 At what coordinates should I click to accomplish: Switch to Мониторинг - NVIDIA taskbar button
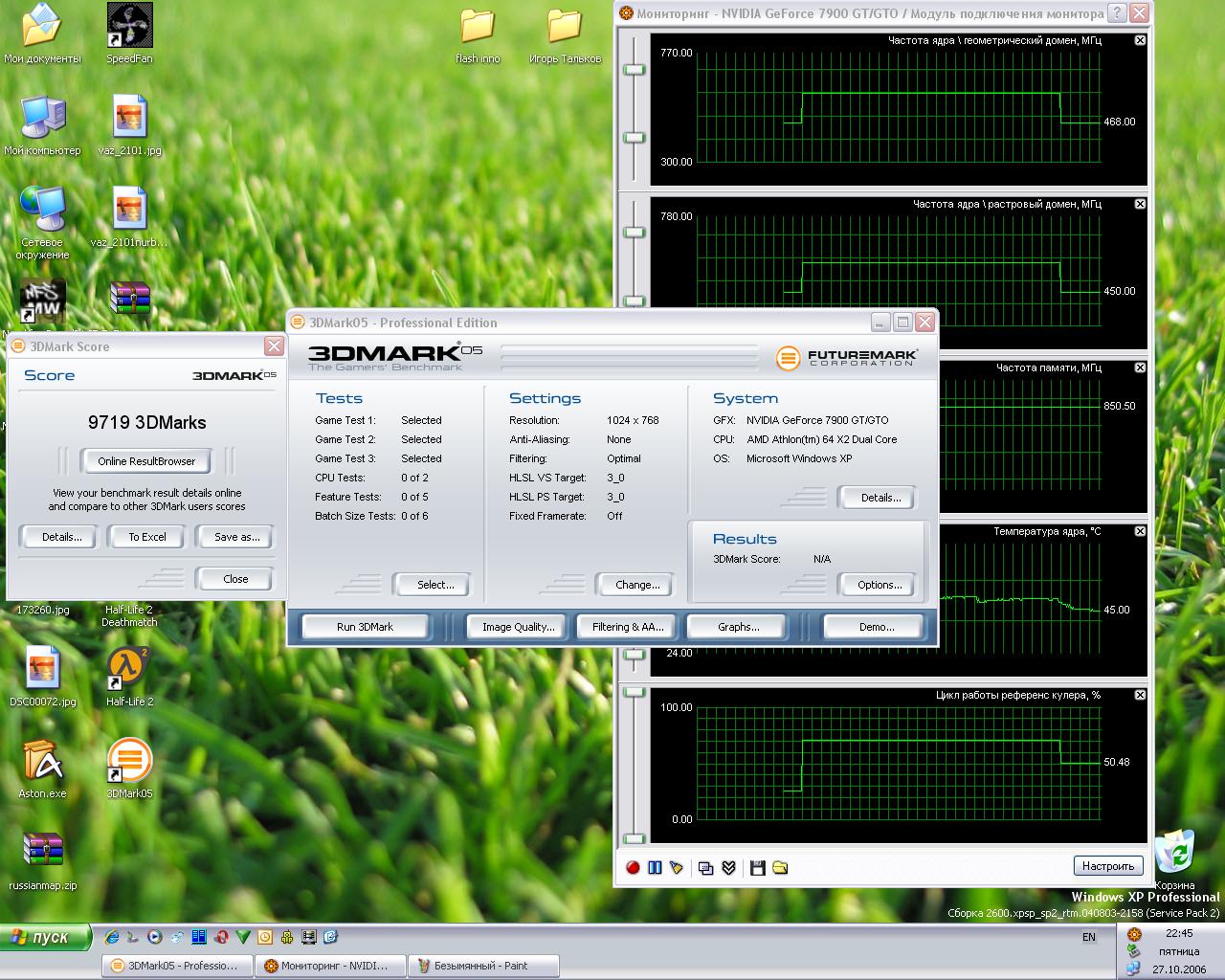[330, 966]
